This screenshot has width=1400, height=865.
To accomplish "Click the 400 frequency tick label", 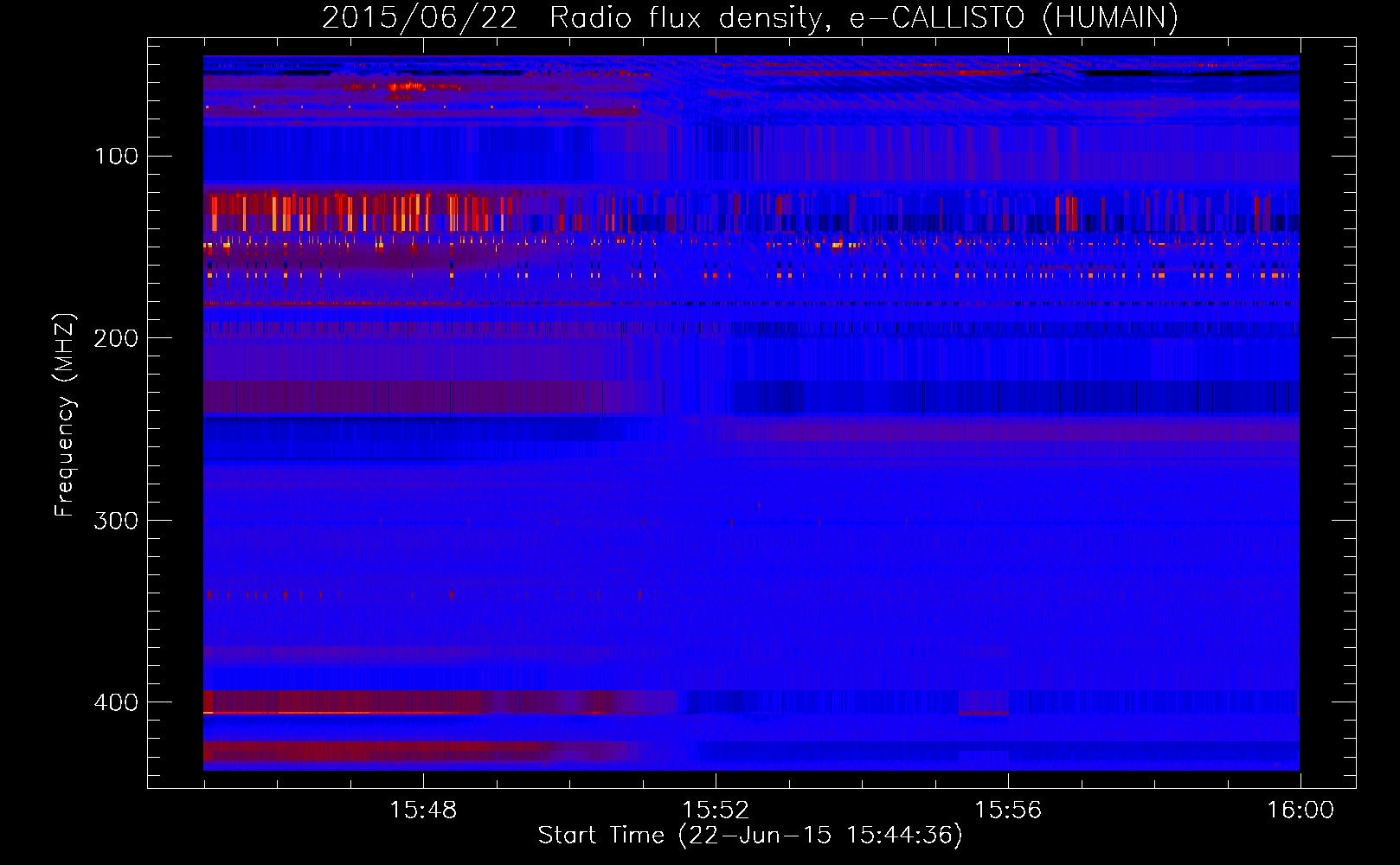I will coord(116,702).
